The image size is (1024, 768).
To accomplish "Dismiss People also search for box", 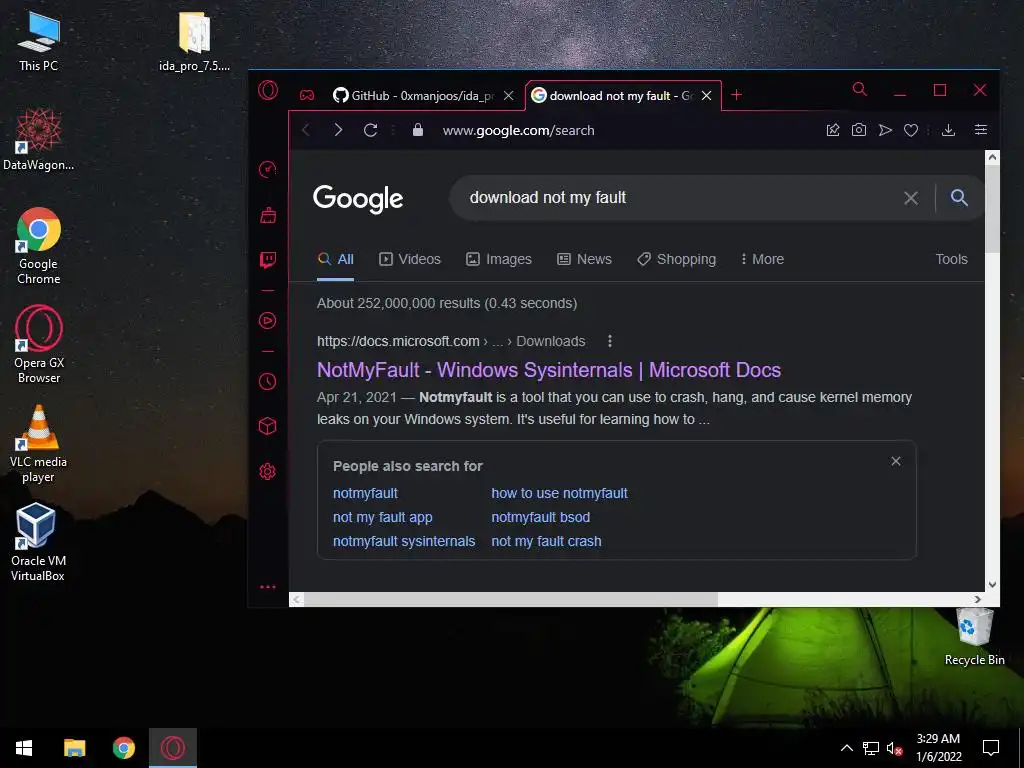I will point(895,461).
